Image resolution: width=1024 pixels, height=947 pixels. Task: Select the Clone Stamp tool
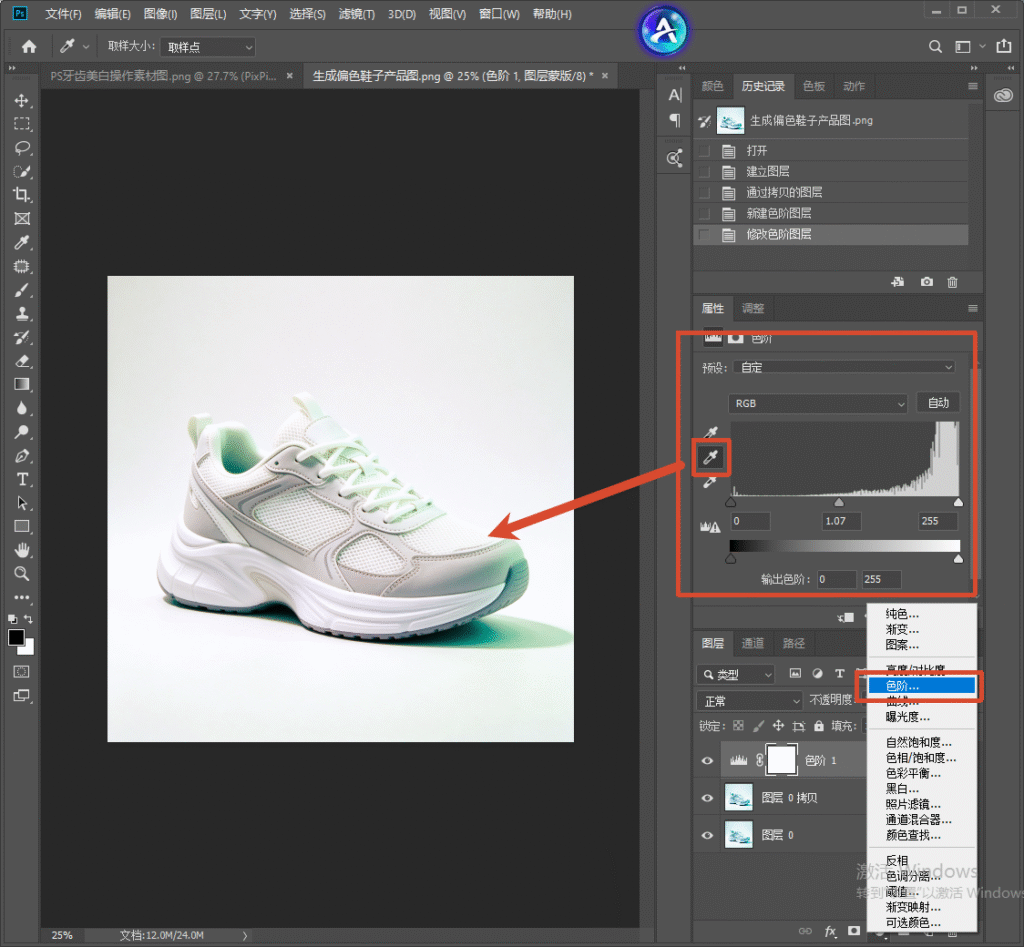tap(22, 313)
